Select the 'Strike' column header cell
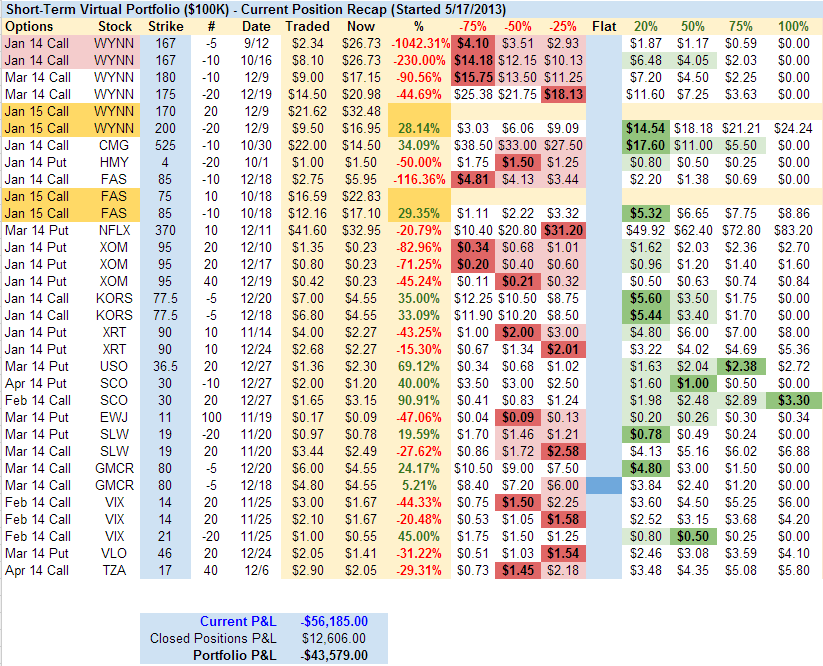 click(x=165, y=25)
